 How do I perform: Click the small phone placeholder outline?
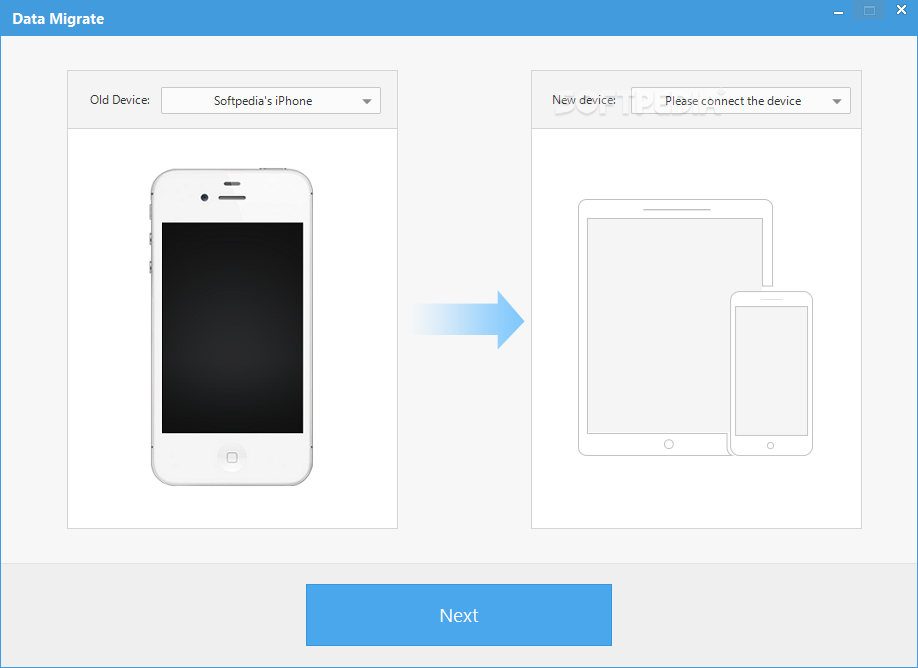(x=772, y=374)
